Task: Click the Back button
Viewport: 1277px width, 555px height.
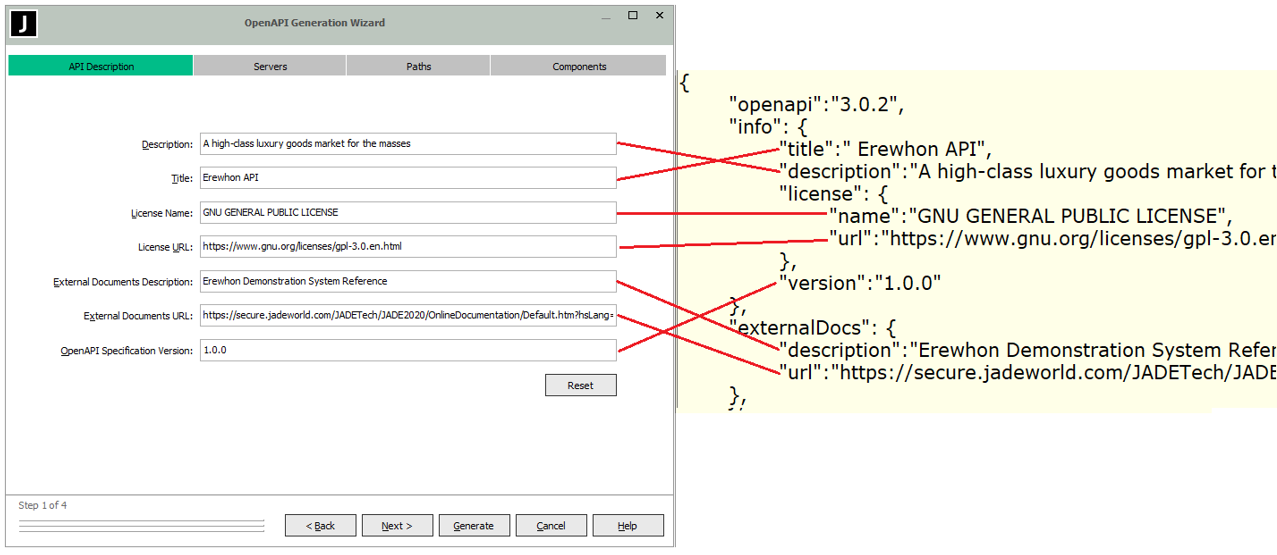Action: click(321, 526)
